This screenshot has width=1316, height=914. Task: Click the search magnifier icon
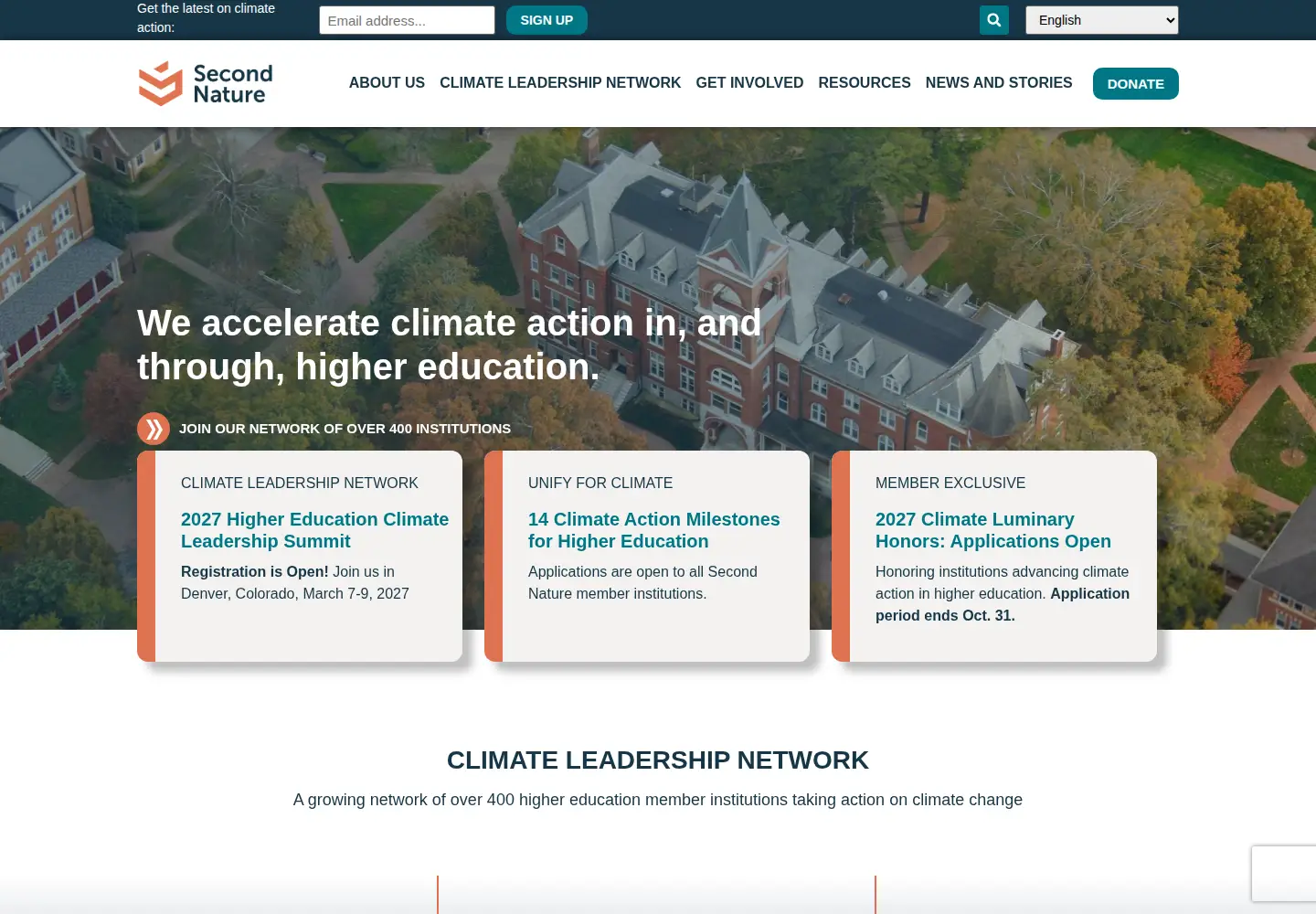click(994, 20)
